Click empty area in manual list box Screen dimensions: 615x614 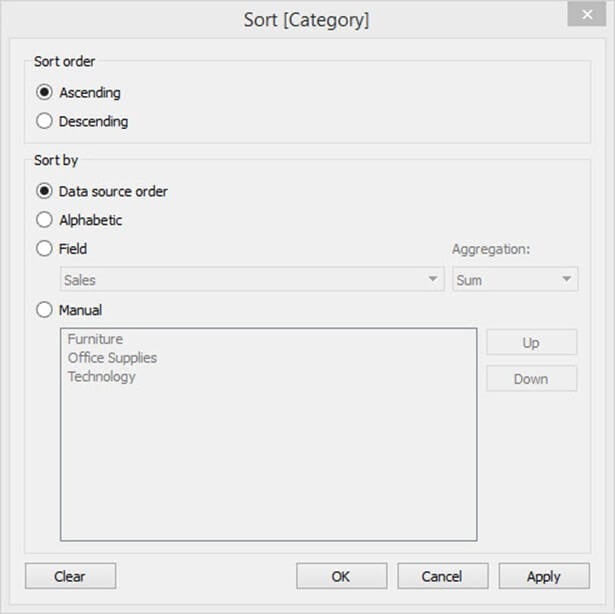tap(268, 470)
